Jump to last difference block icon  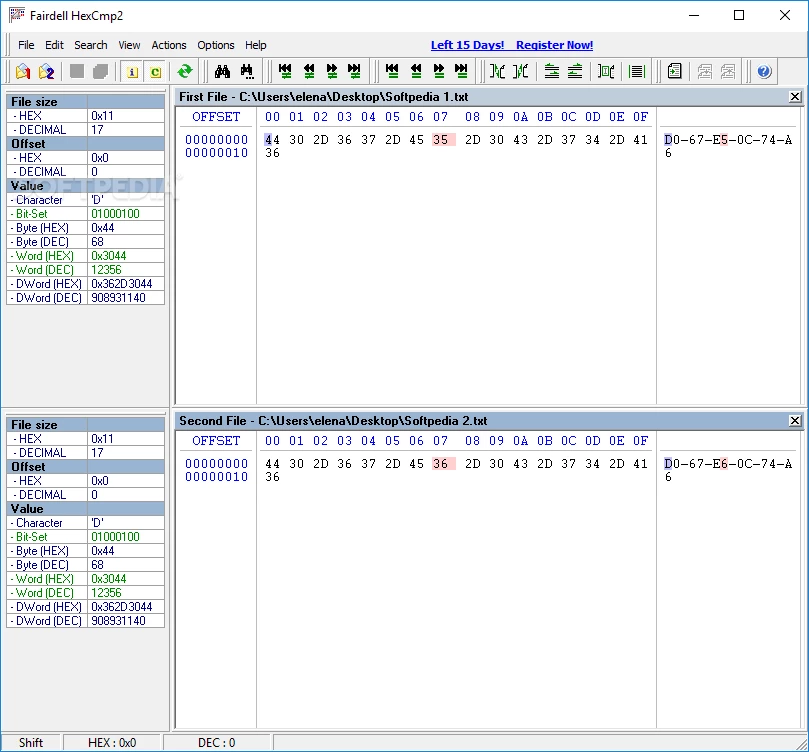pos(354,71)
